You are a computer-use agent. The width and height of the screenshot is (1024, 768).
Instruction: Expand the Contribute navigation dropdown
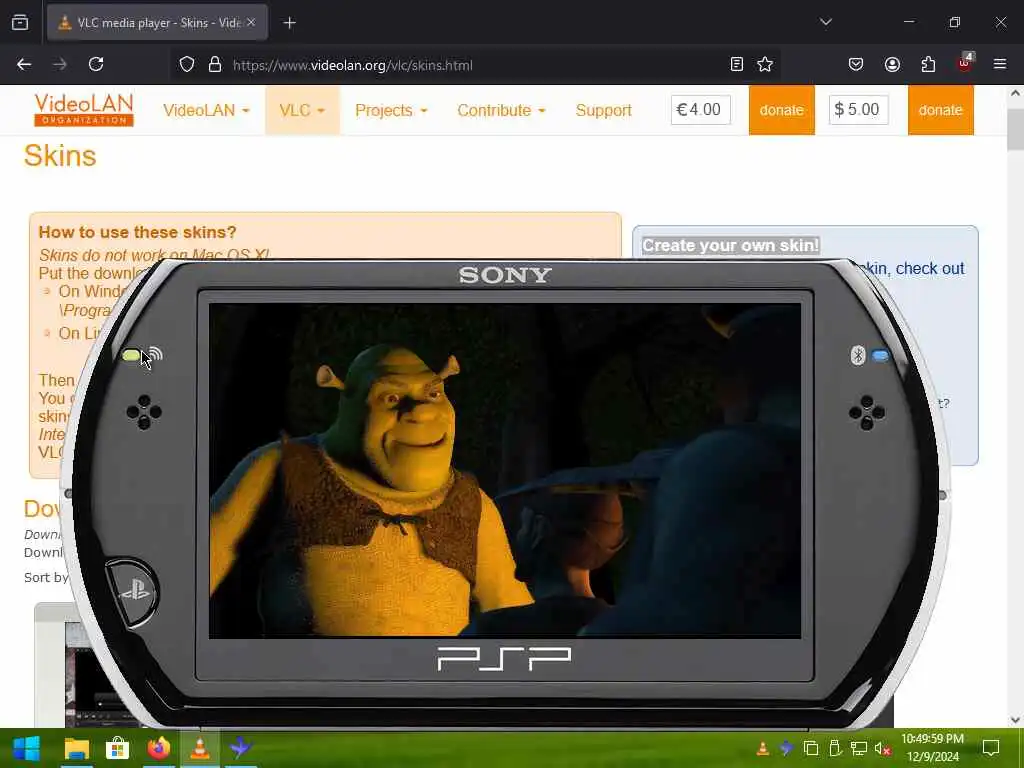pyautogui.click(x=501, y=110)
